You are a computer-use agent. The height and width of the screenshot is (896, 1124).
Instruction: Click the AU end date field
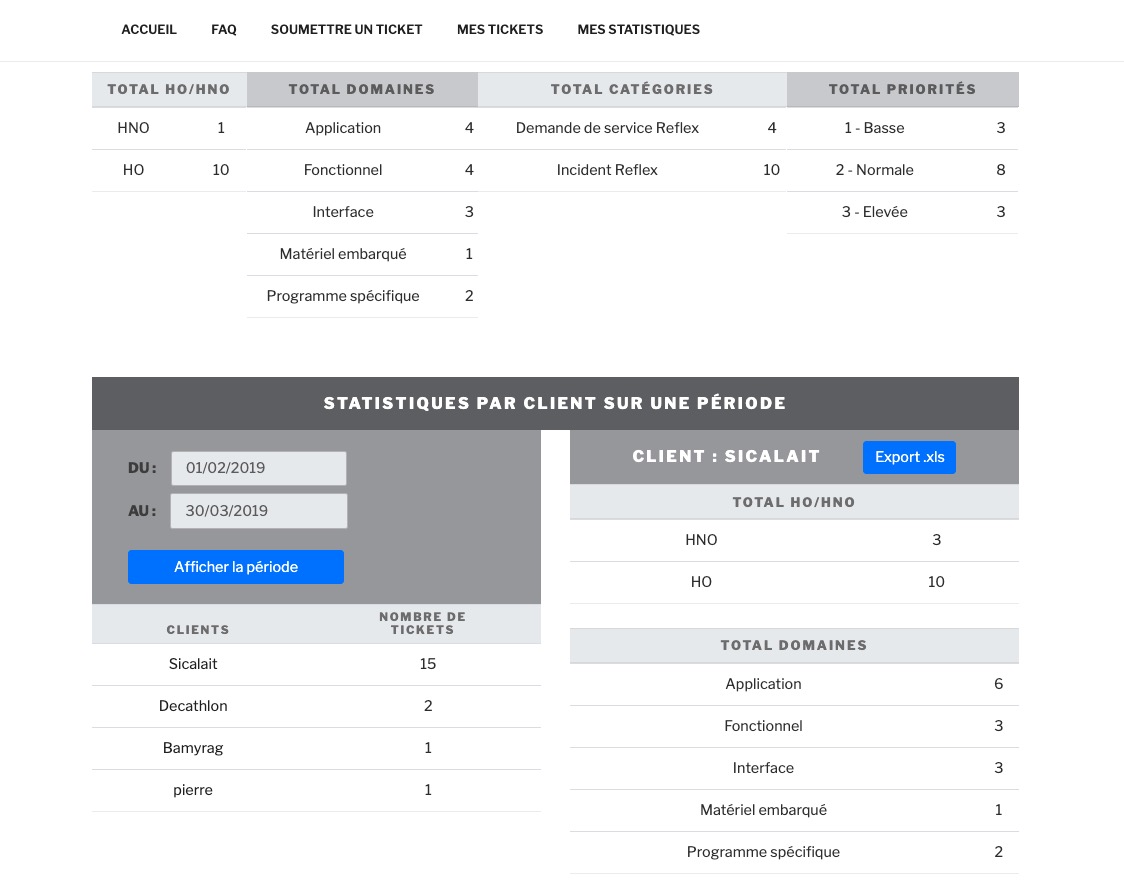(x=258, y=511)
